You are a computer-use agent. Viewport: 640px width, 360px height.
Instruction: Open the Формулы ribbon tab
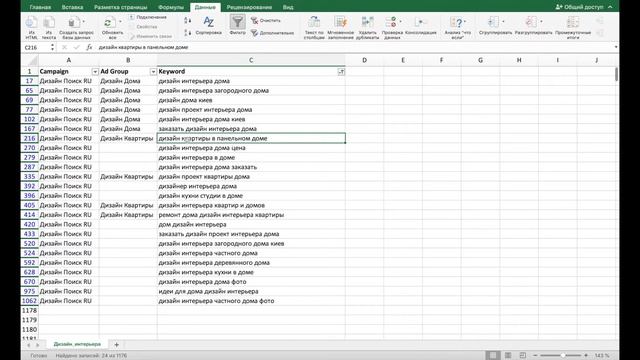click(171, 7)
